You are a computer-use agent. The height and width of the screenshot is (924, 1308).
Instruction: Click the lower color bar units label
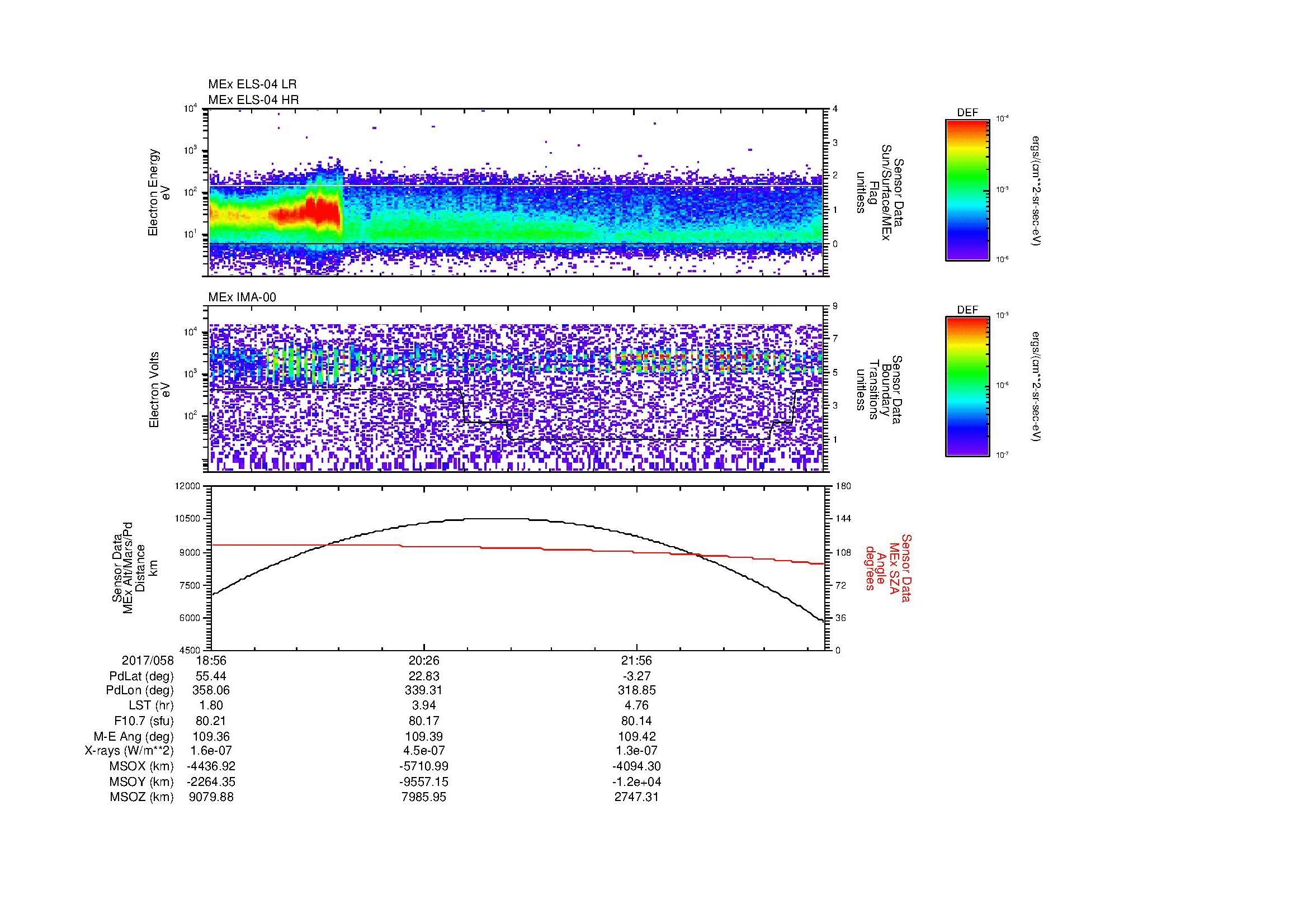(x=1036, y=387)
